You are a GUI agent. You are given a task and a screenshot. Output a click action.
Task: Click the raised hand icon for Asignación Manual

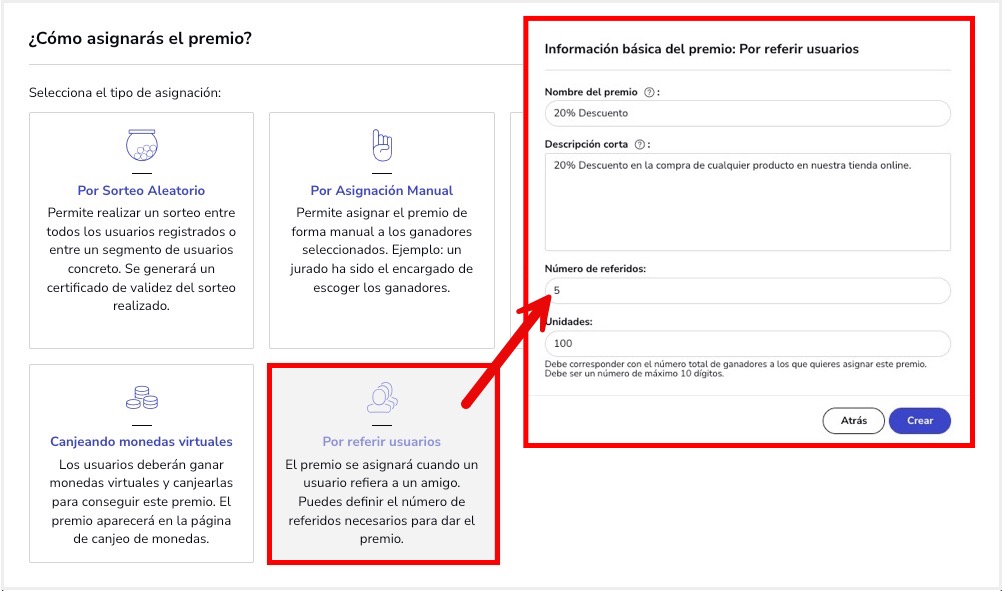pyautogui.click(x=381, y=146)
